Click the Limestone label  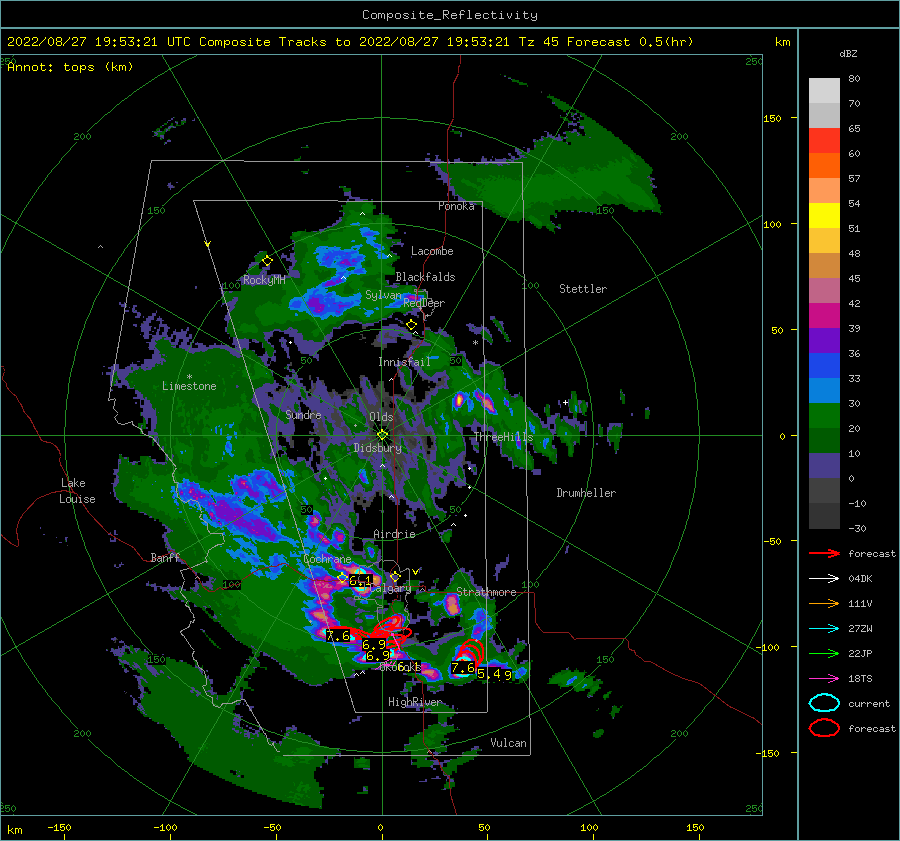[x=189, y=386]
